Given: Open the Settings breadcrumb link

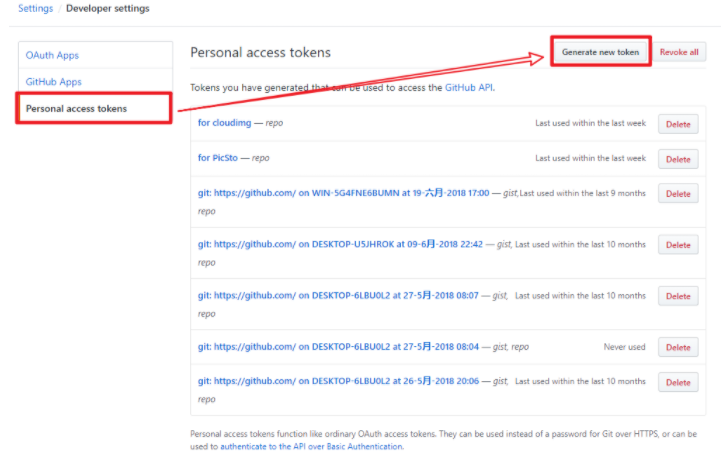Looking at the screenshot, I should 35,9.
